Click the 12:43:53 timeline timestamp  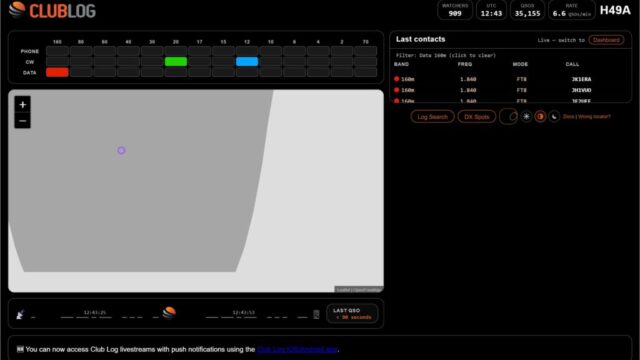(x=244, y=313)
